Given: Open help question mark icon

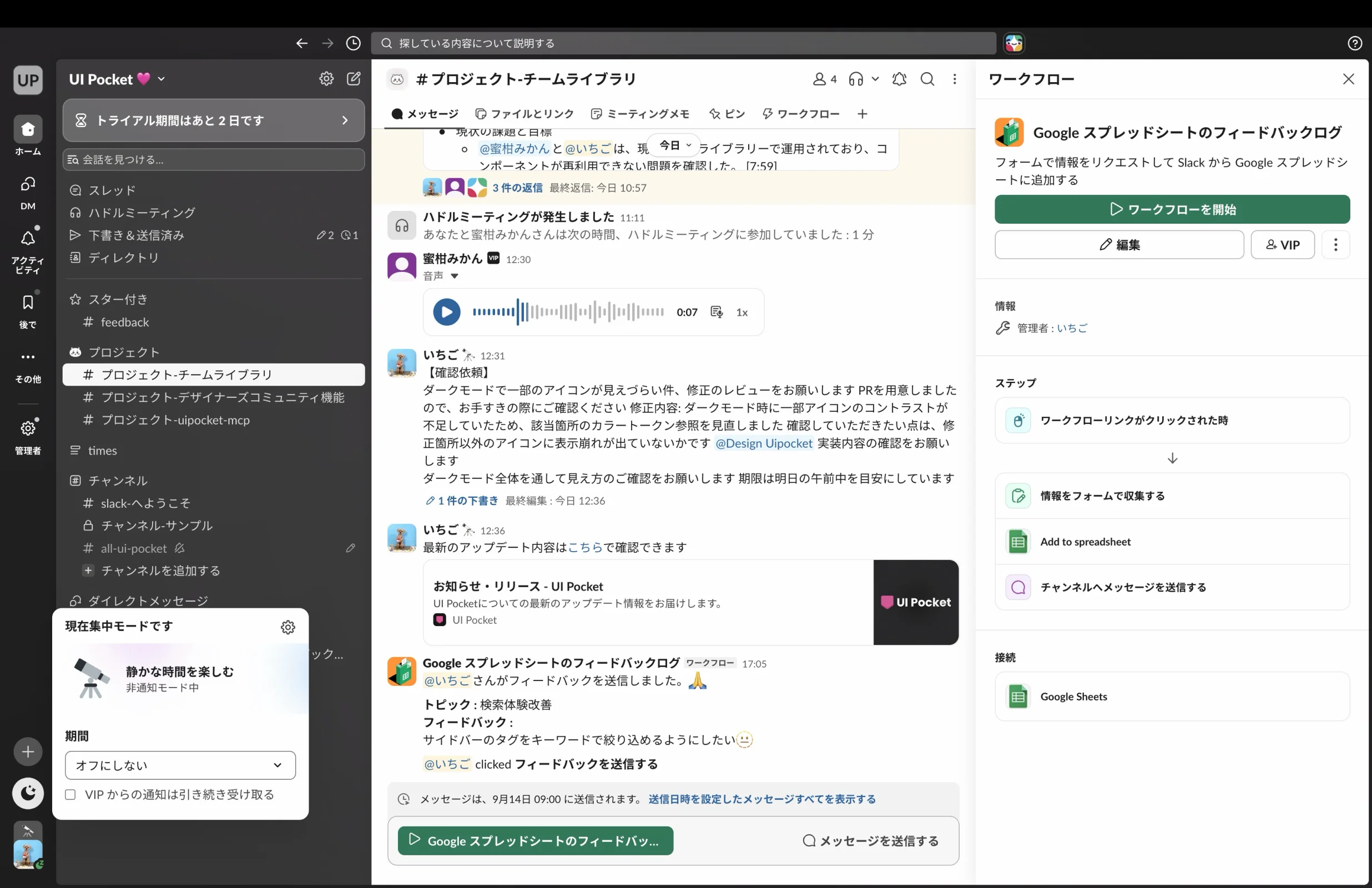Looking at the screenshot, I should (1355, 43).
